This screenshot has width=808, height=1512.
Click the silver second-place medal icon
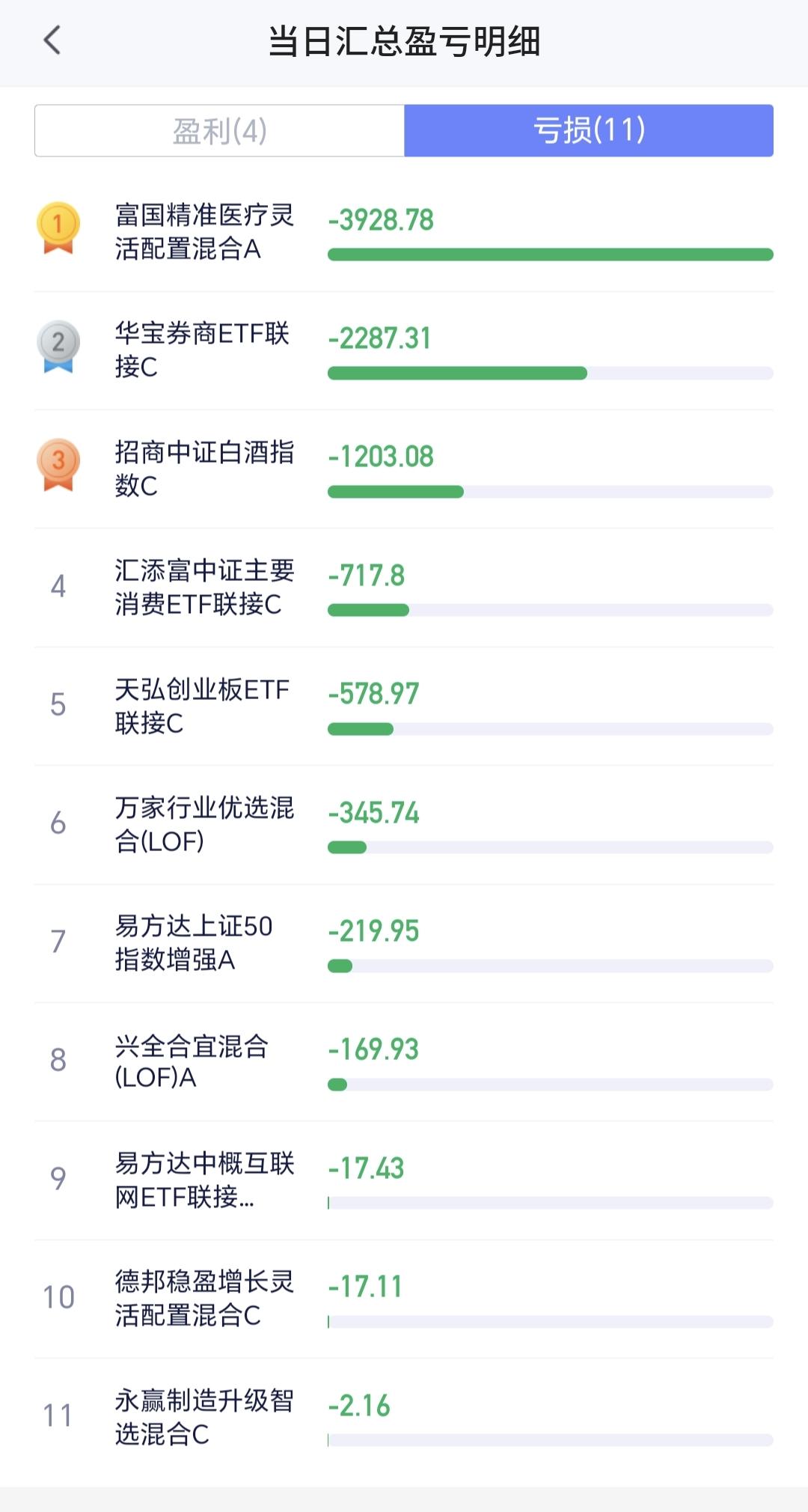coord(58,346)
